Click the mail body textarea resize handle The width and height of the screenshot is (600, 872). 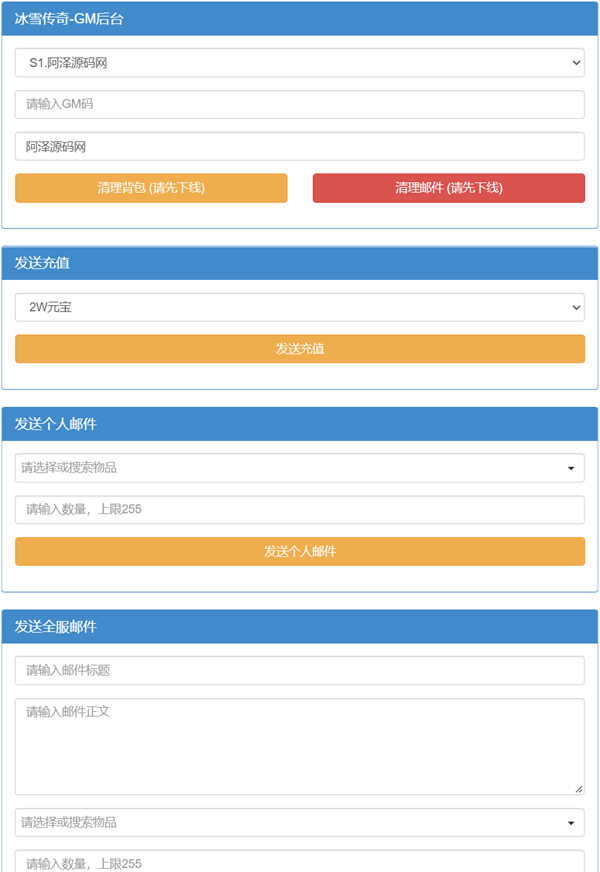[x=579, y=789]
